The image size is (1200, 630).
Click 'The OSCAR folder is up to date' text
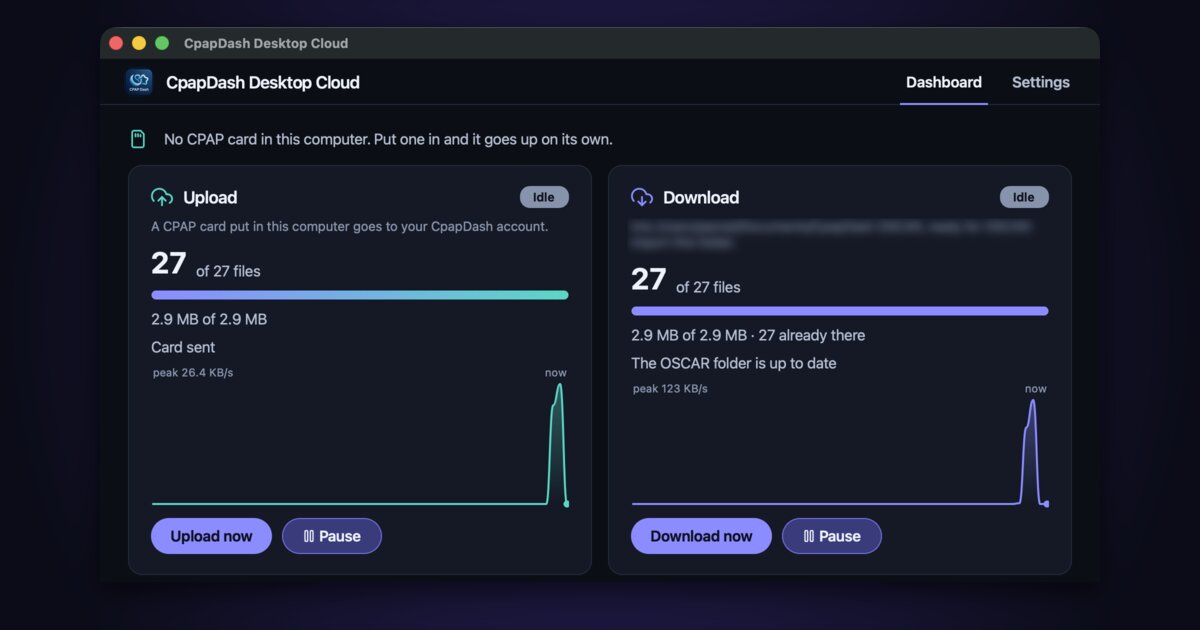pyautogui.click(x=734, y=363)
